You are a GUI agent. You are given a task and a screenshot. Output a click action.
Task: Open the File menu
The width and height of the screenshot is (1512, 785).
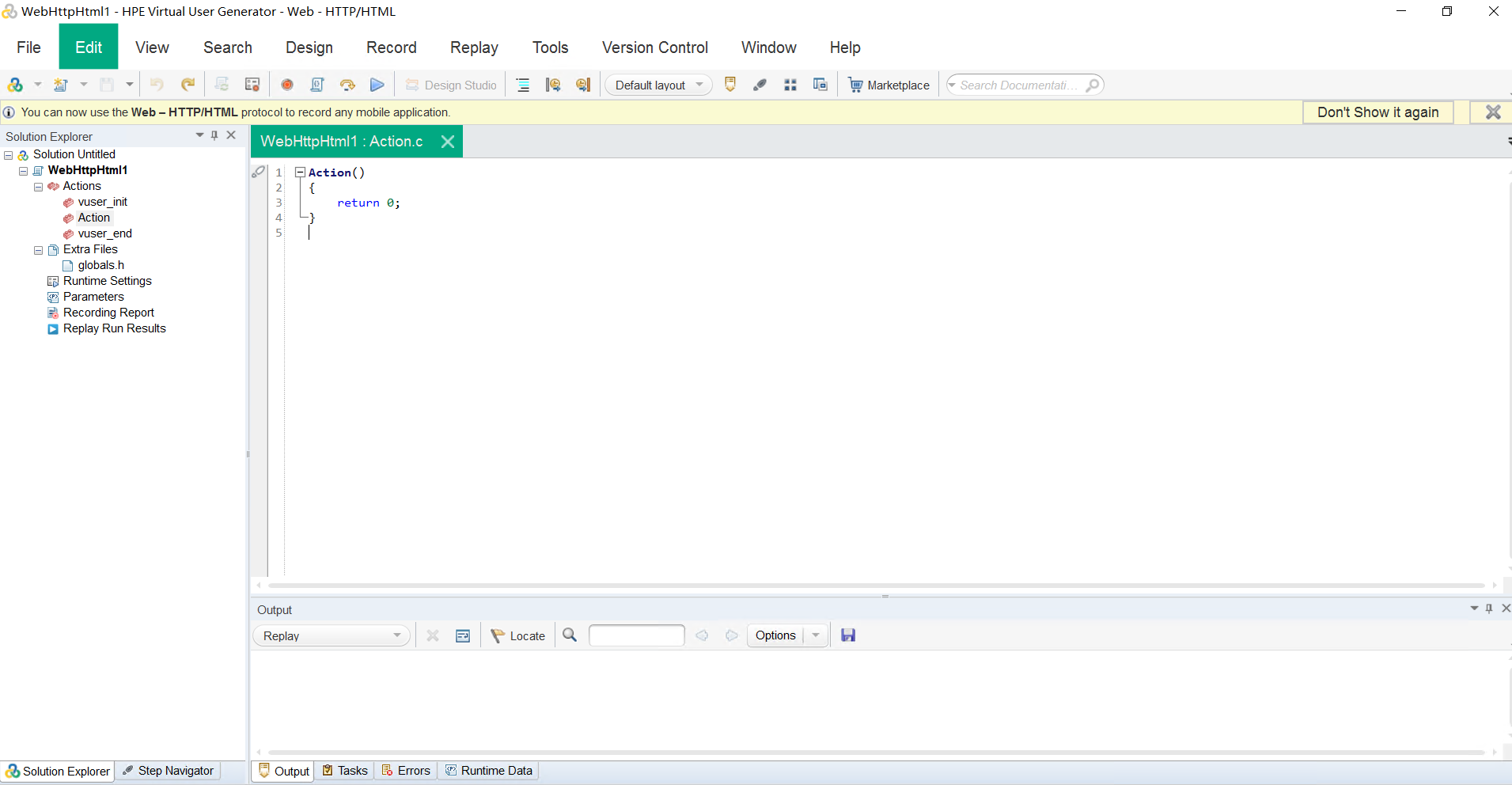(x=28, y=47)
